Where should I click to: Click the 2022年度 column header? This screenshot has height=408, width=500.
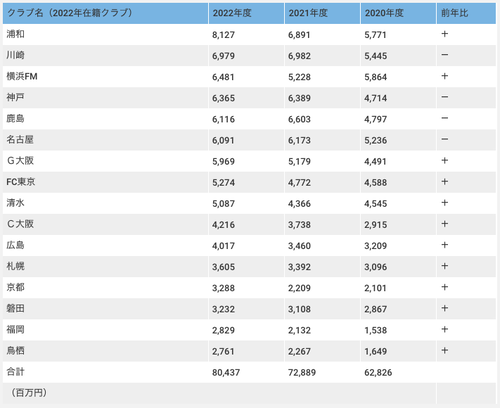(x=246, y=13)
